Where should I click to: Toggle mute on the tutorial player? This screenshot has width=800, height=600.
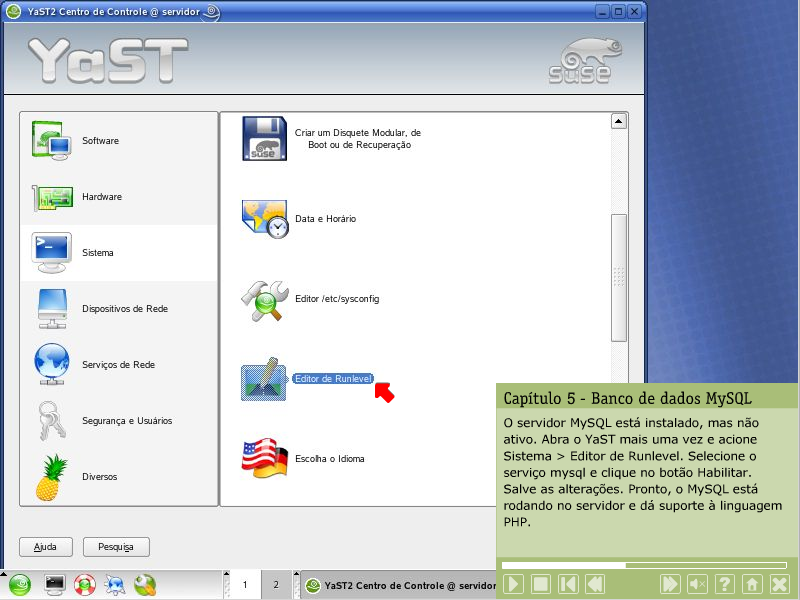pos(698,584)
